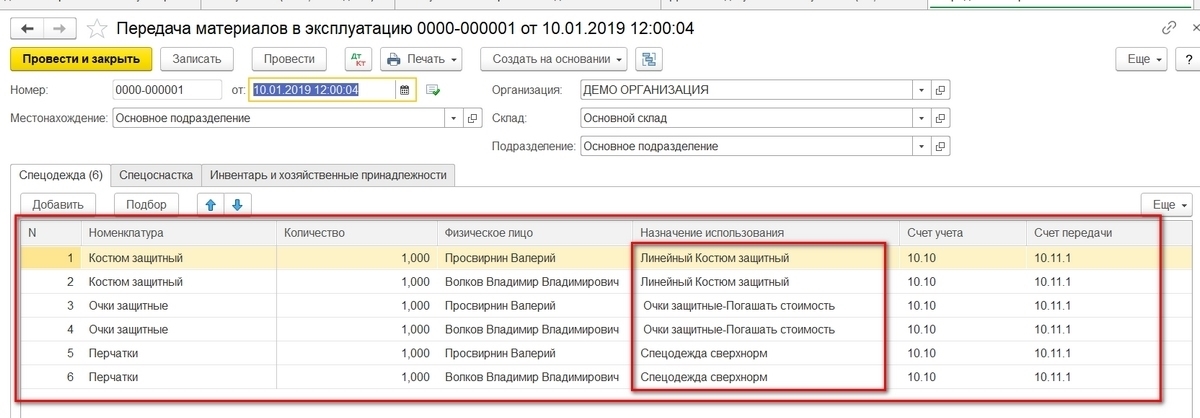
Task: Open calendar picker in date field
Action: pyautogui.click(x=405, y=89)
